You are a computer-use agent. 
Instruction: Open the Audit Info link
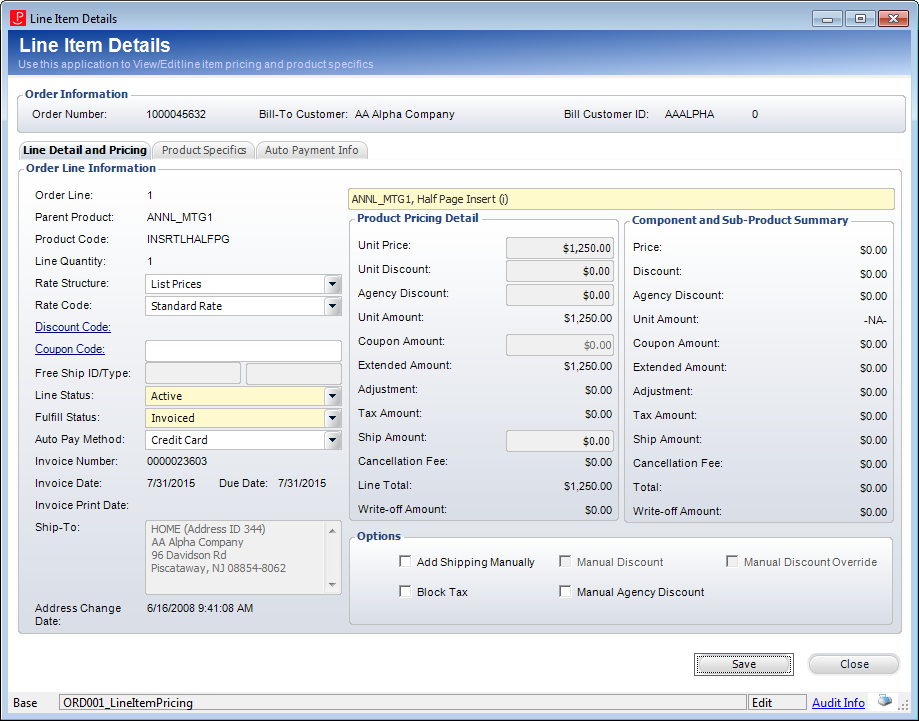coord(838,703)
